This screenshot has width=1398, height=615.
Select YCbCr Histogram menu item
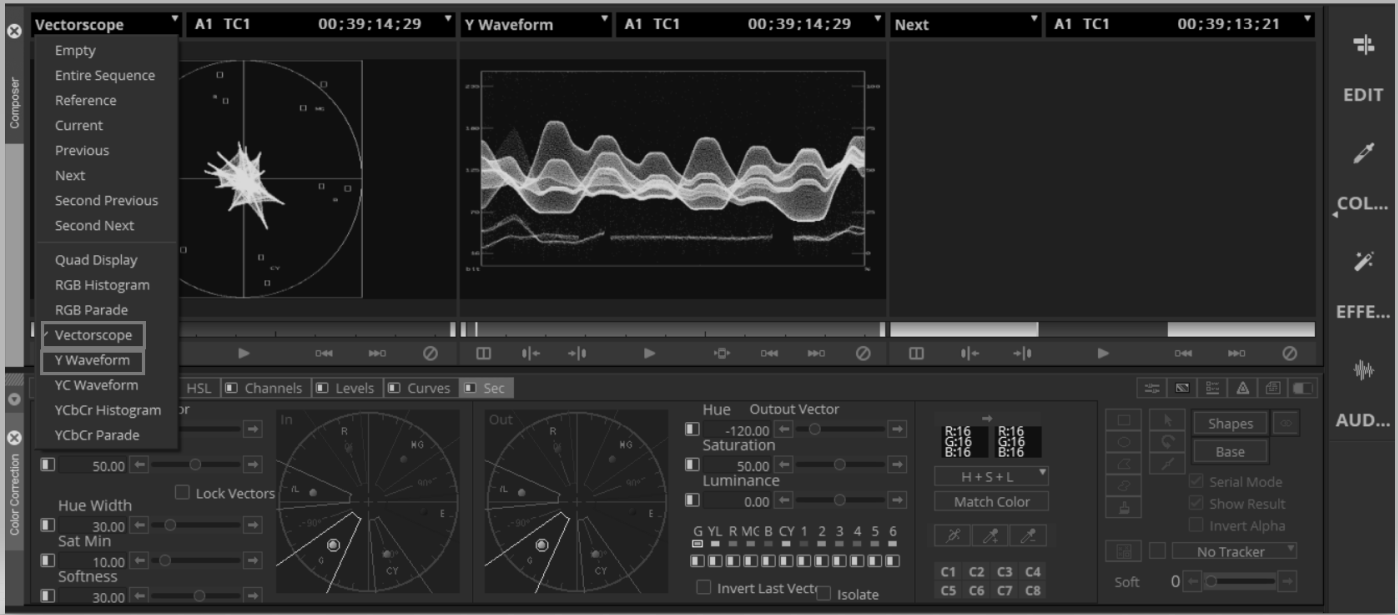click(x=108, y=410)
